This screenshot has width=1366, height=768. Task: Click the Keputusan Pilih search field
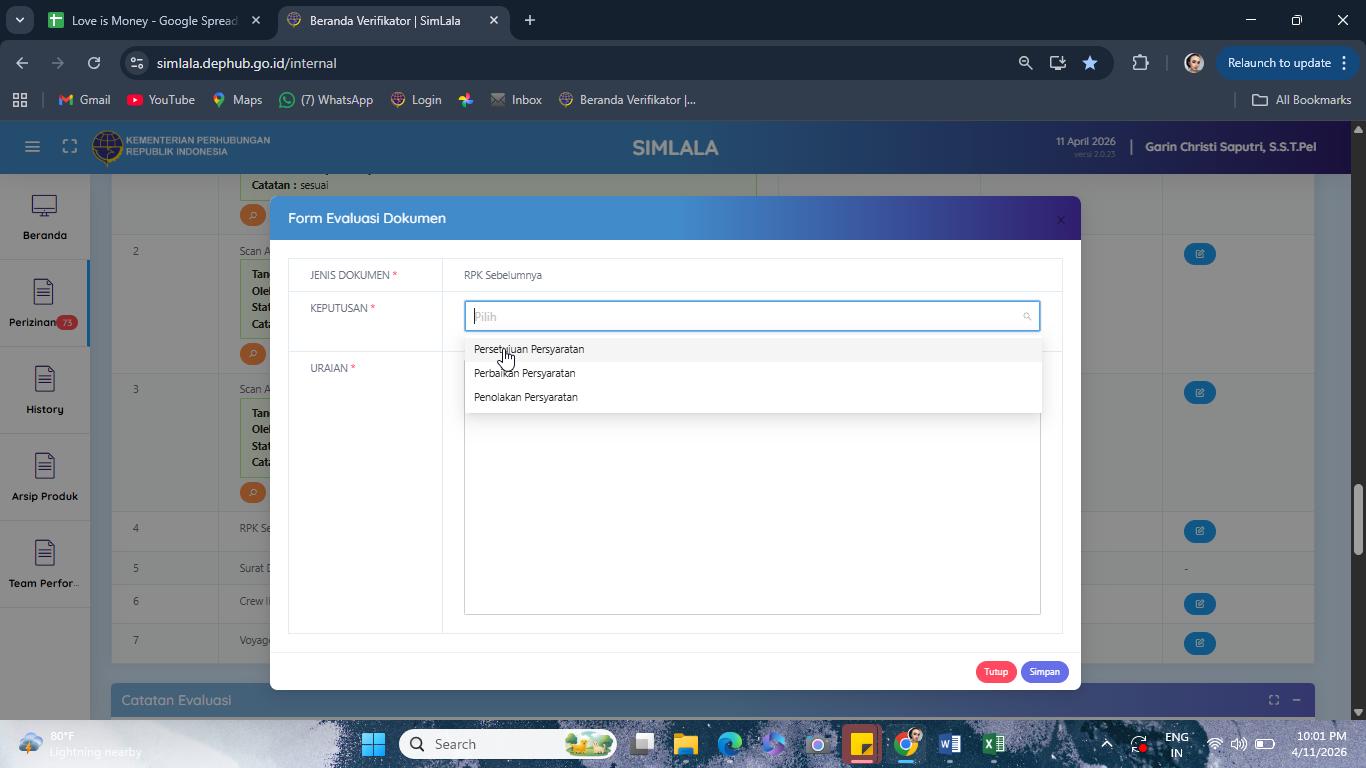[x=752, y=316]
